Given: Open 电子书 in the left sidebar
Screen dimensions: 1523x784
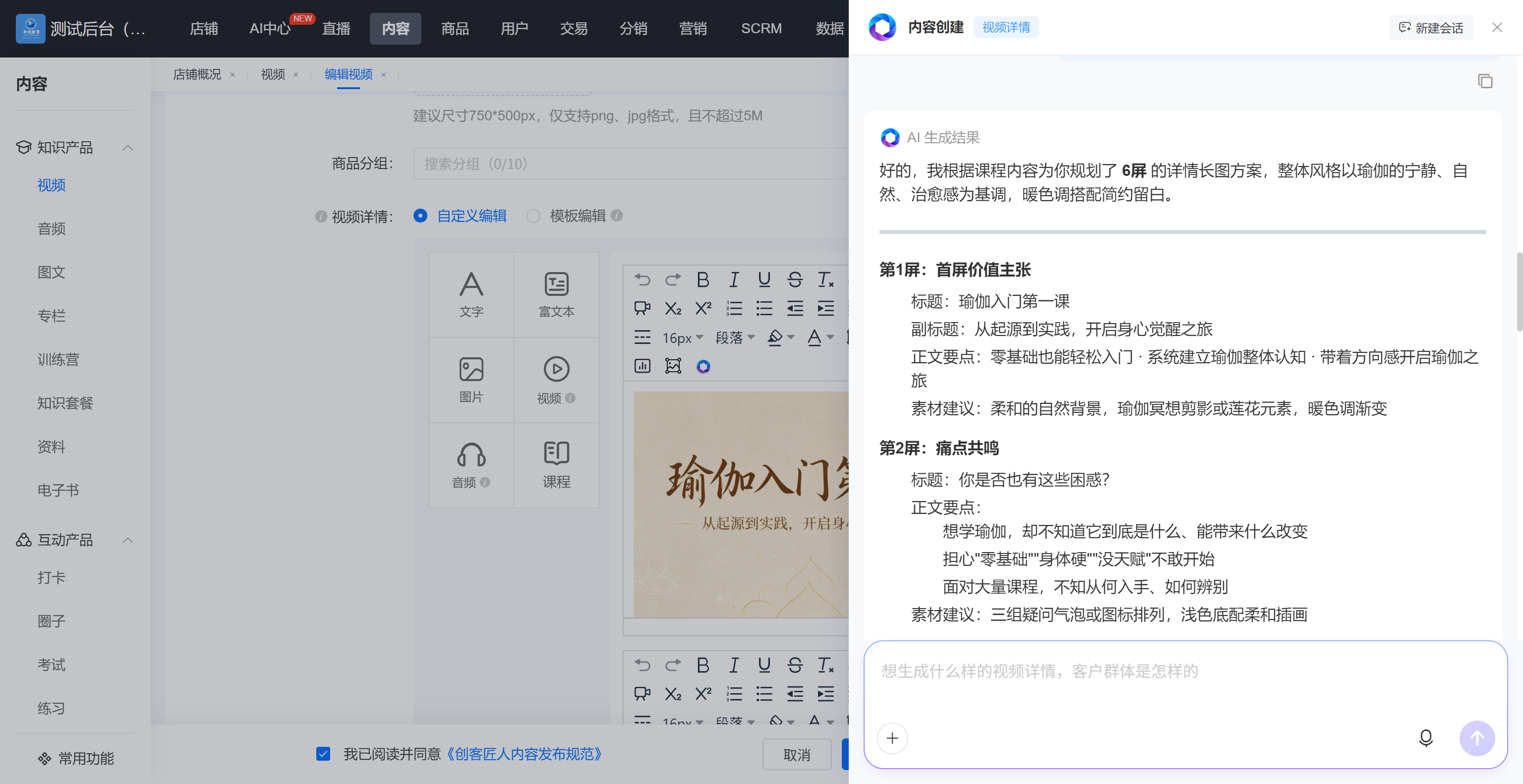Looking at the screenshot, I should (58, 490).
